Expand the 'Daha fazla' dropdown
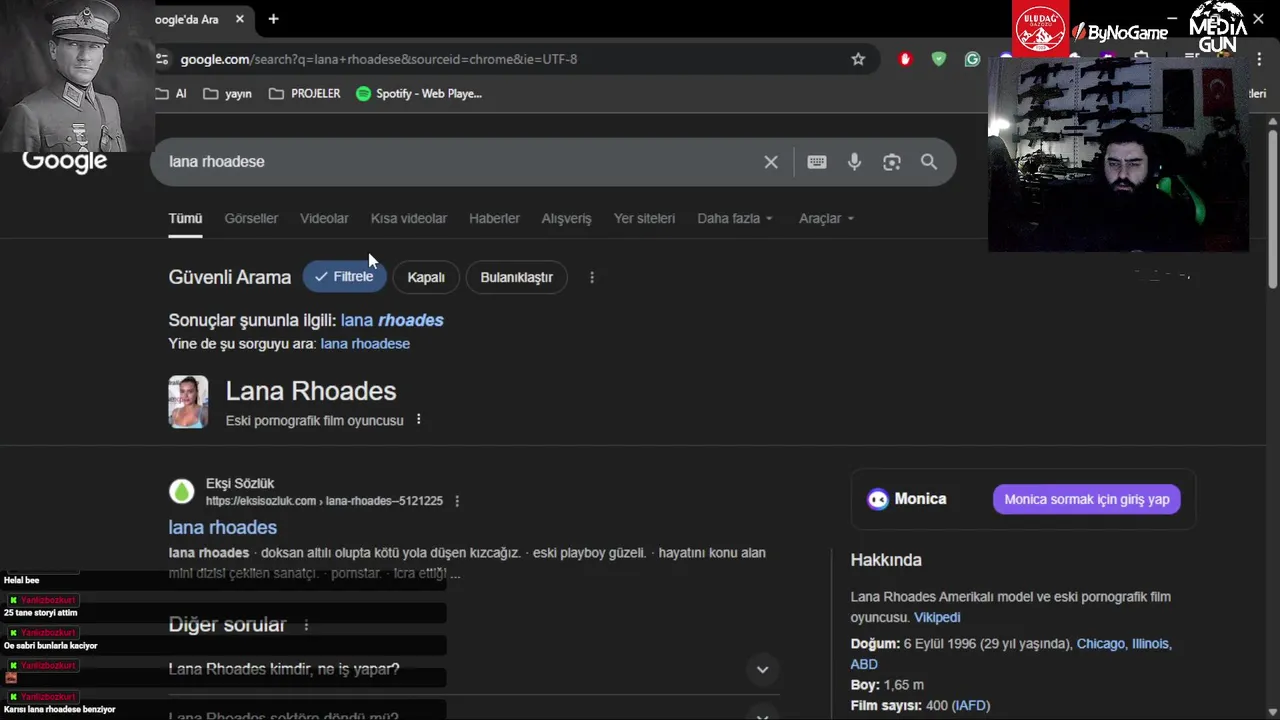Viewport: 1280px width, 720px height. [x=735, y=218]
